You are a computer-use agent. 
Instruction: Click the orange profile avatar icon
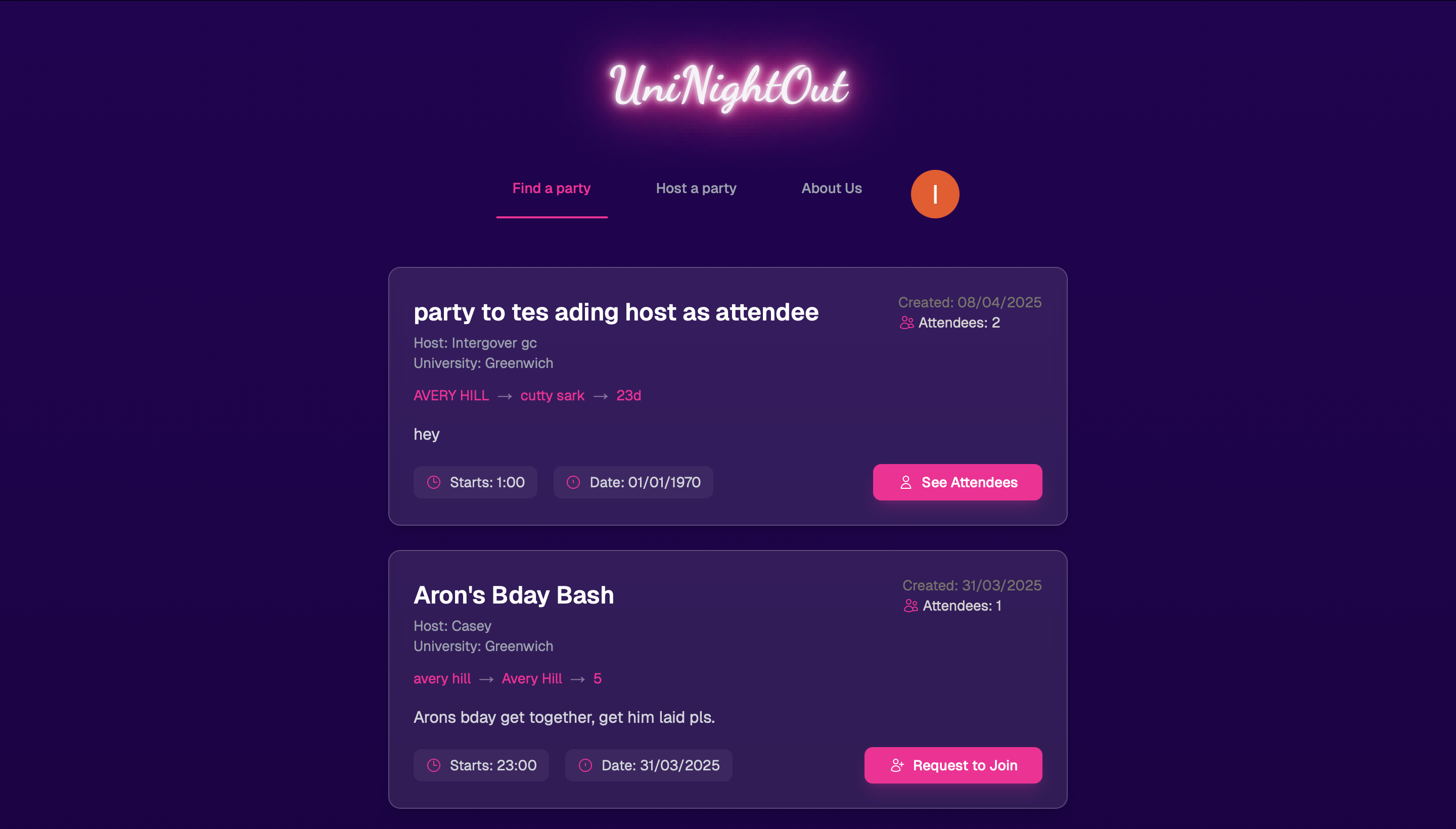(934, 194)
